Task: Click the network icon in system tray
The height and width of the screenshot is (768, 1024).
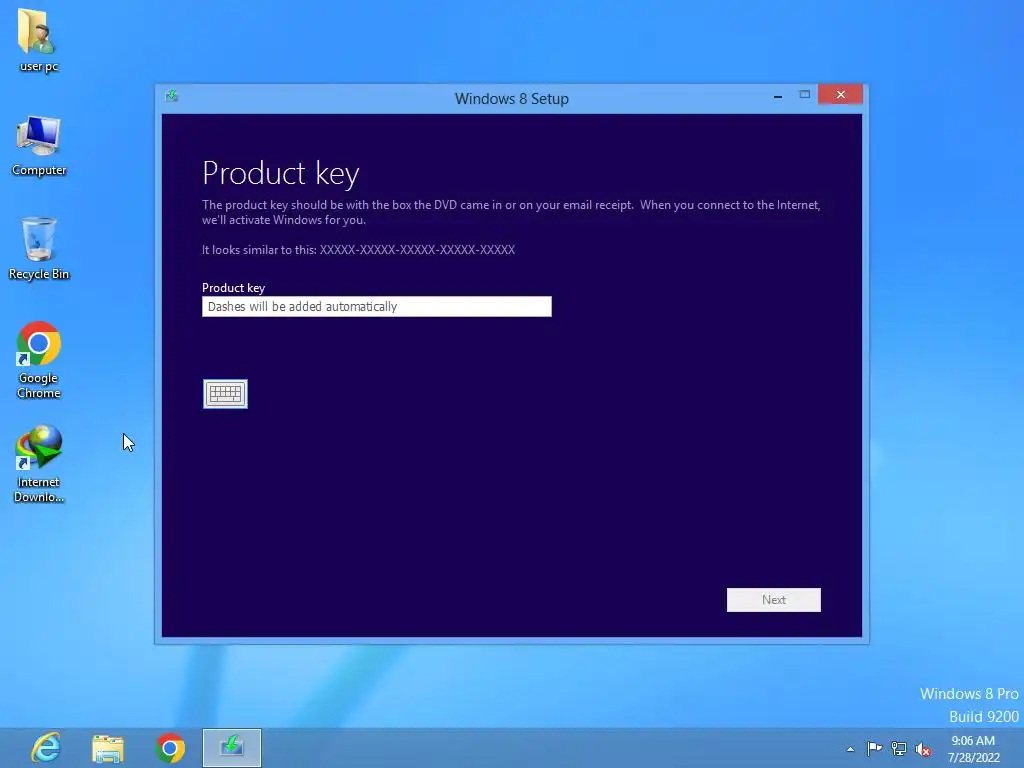Action: 899,749
